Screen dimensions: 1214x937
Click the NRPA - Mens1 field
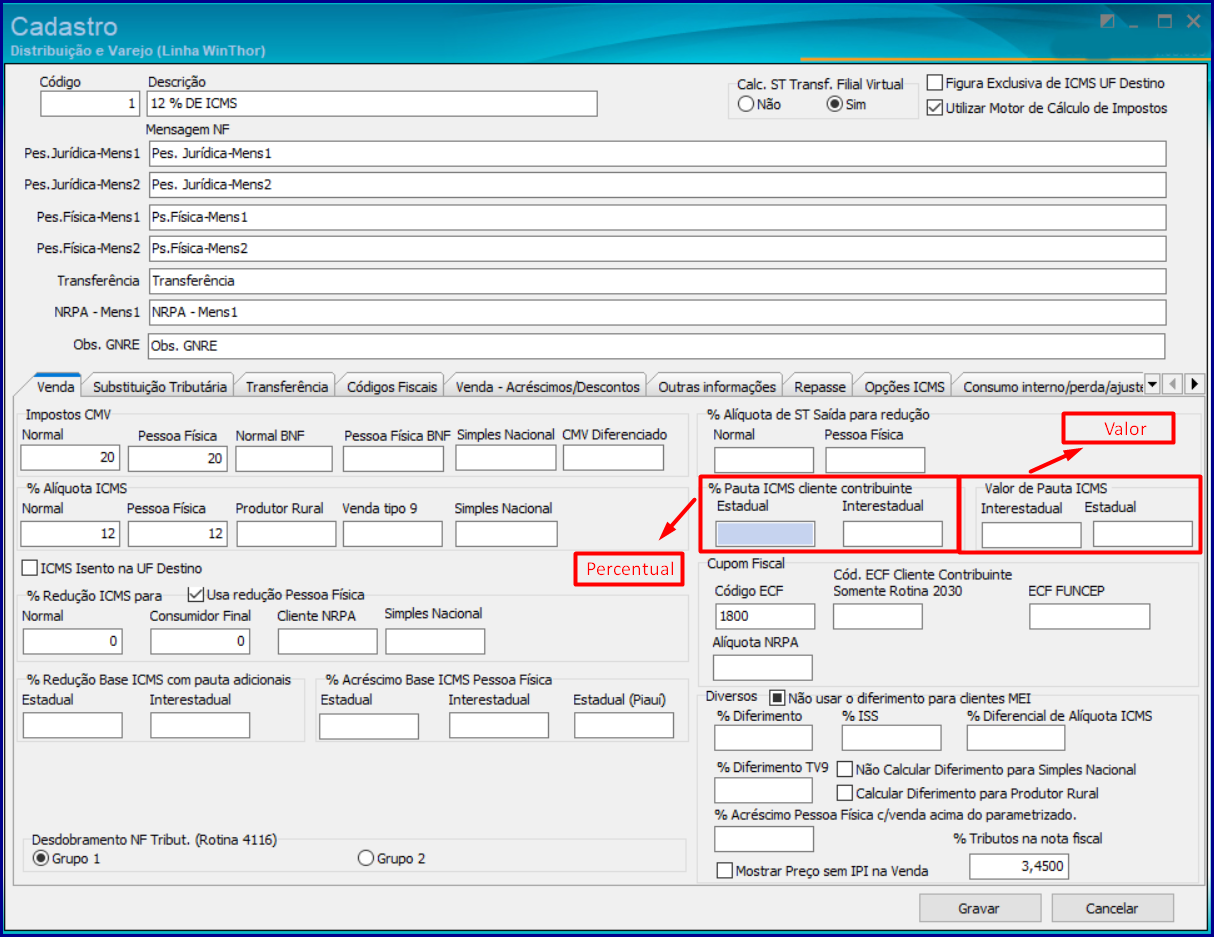pyautogui.click(x=657, y=312)
